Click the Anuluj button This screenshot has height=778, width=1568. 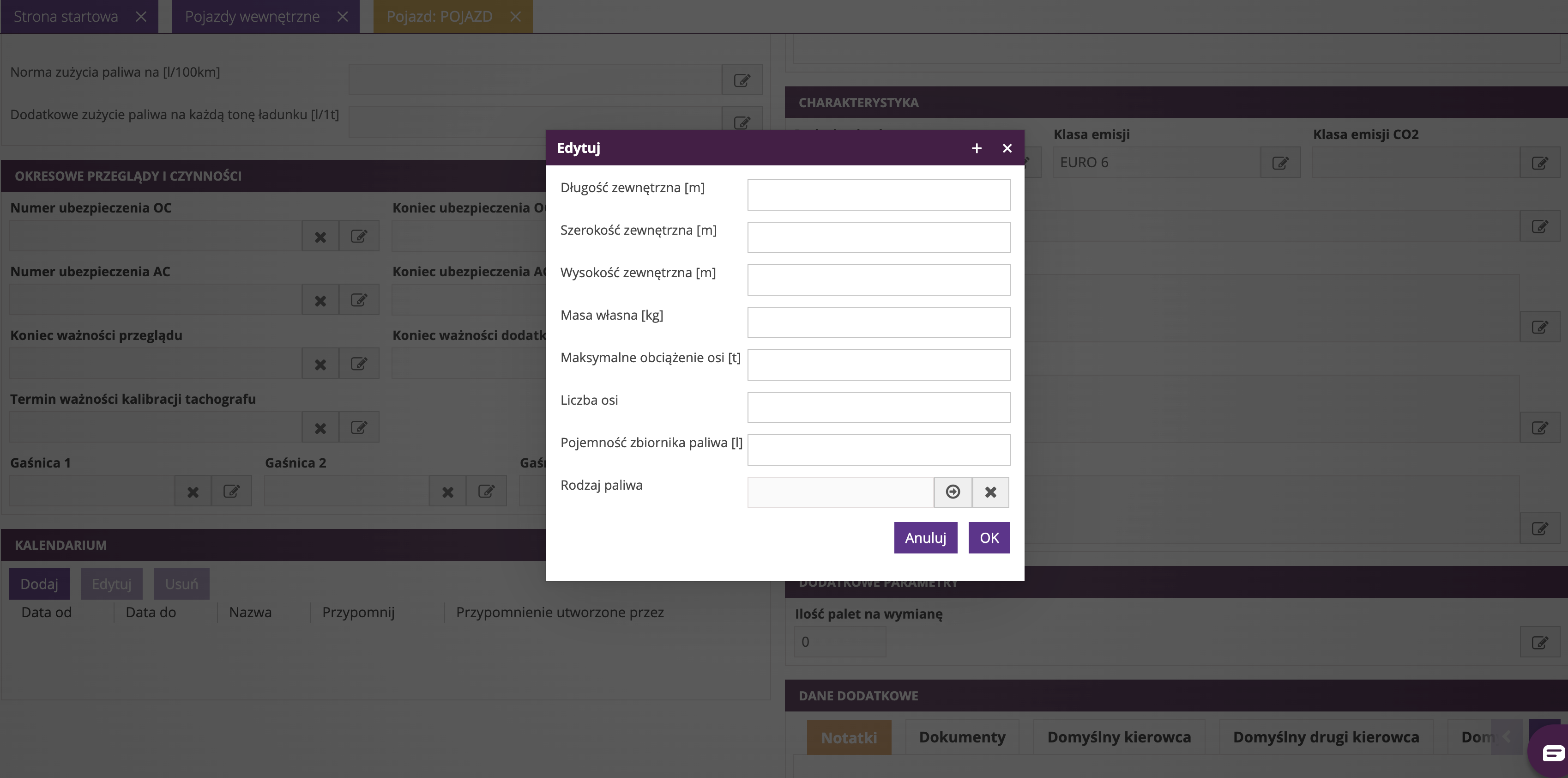pyautogui.click(x=925, y=537)
